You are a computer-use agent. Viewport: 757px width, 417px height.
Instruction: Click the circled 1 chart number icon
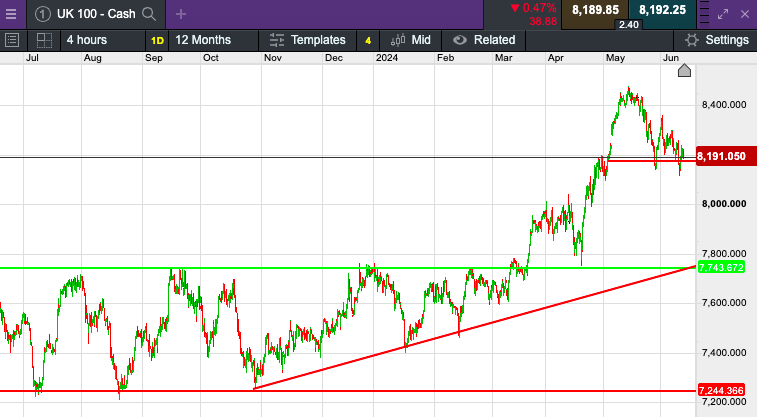tap(42, 14)
